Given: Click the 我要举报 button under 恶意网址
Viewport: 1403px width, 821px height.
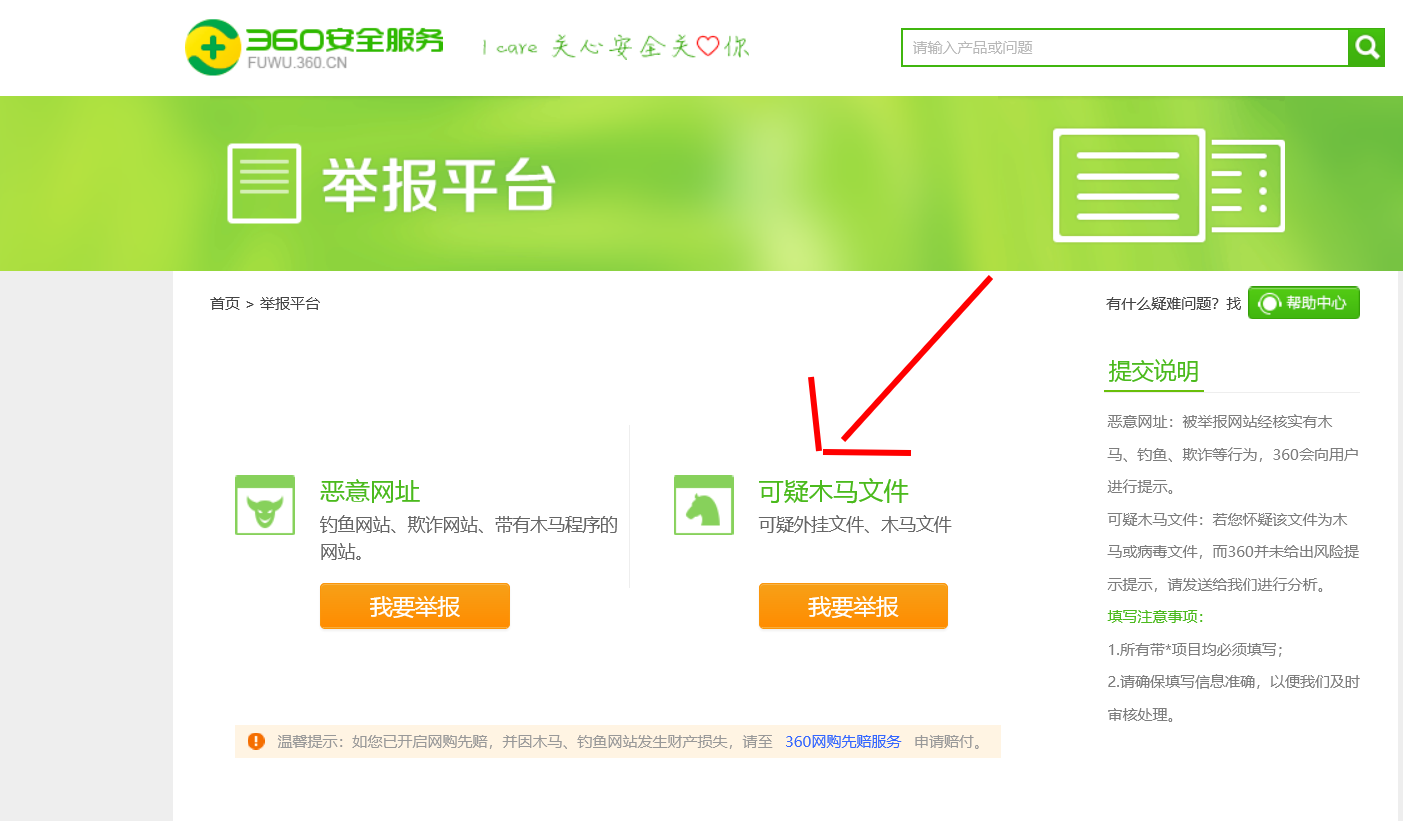Looking at the screenshot, I should (414, 606).
